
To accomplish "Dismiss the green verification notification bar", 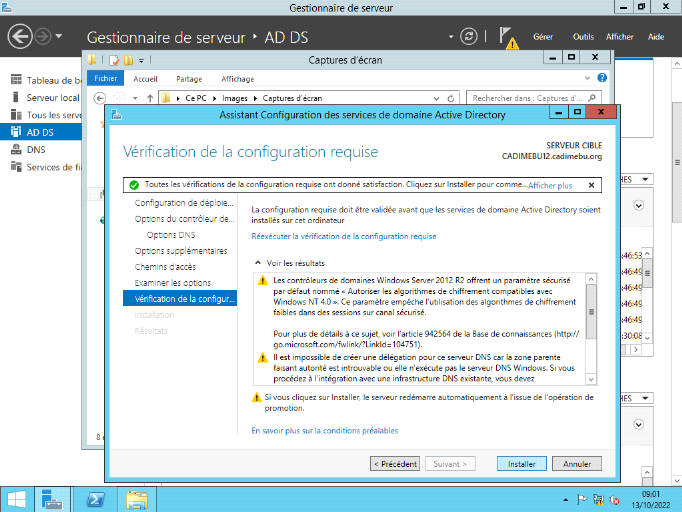I will click(592, 185).
